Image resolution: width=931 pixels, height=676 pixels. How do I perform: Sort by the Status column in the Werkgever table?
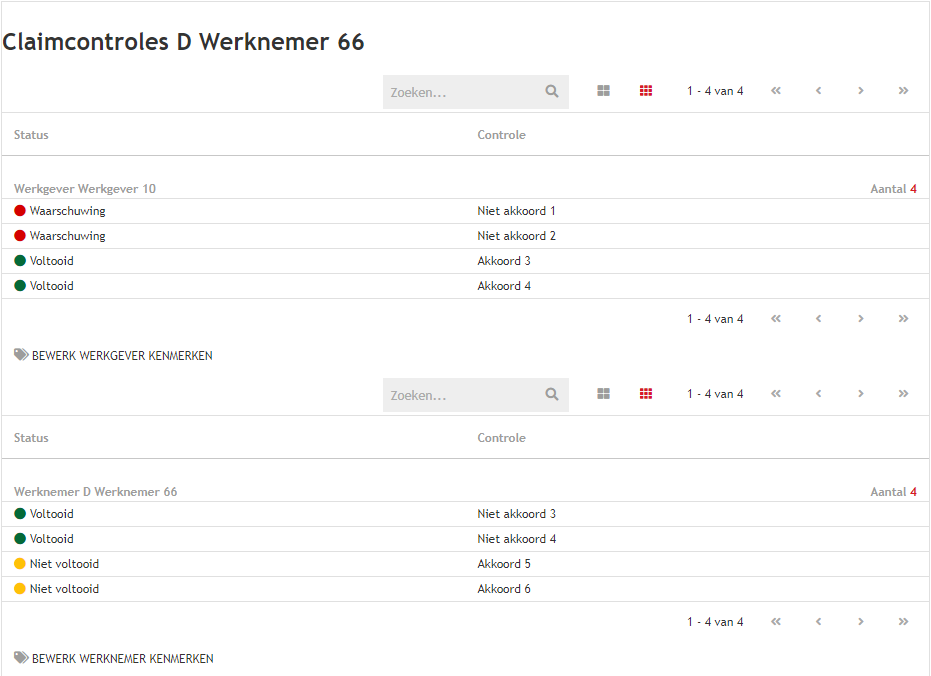(x=31, y=135)
